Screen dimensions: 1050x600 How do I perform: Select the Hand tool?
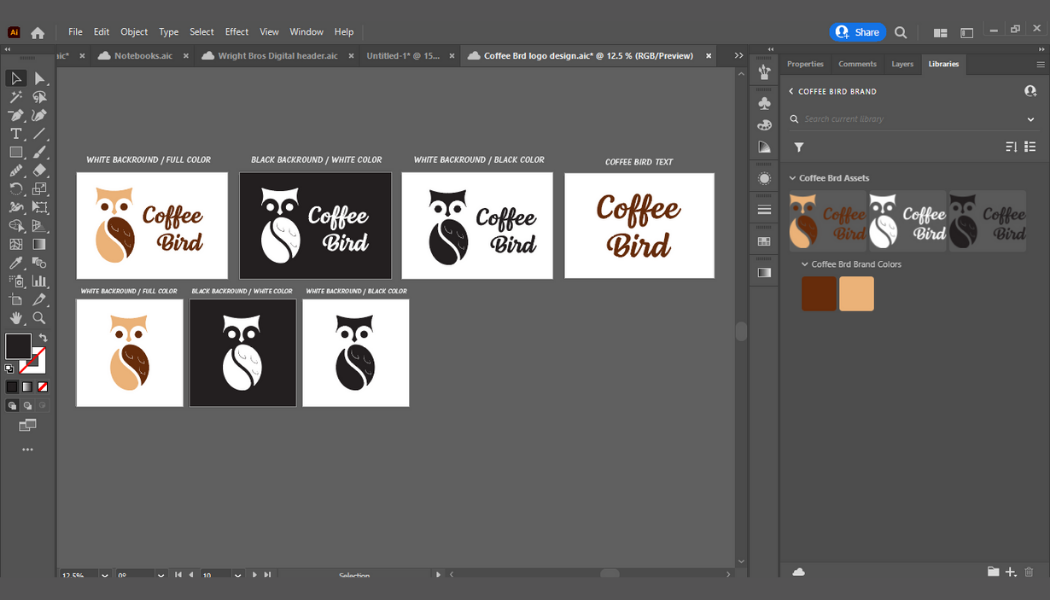16,318
